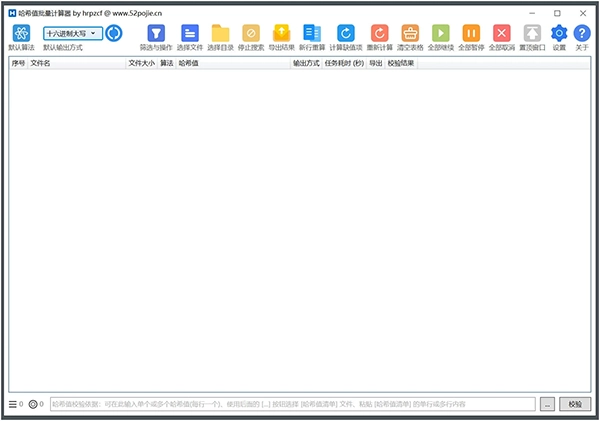Pause all tasks with 全部暂停

coord(471,34)
